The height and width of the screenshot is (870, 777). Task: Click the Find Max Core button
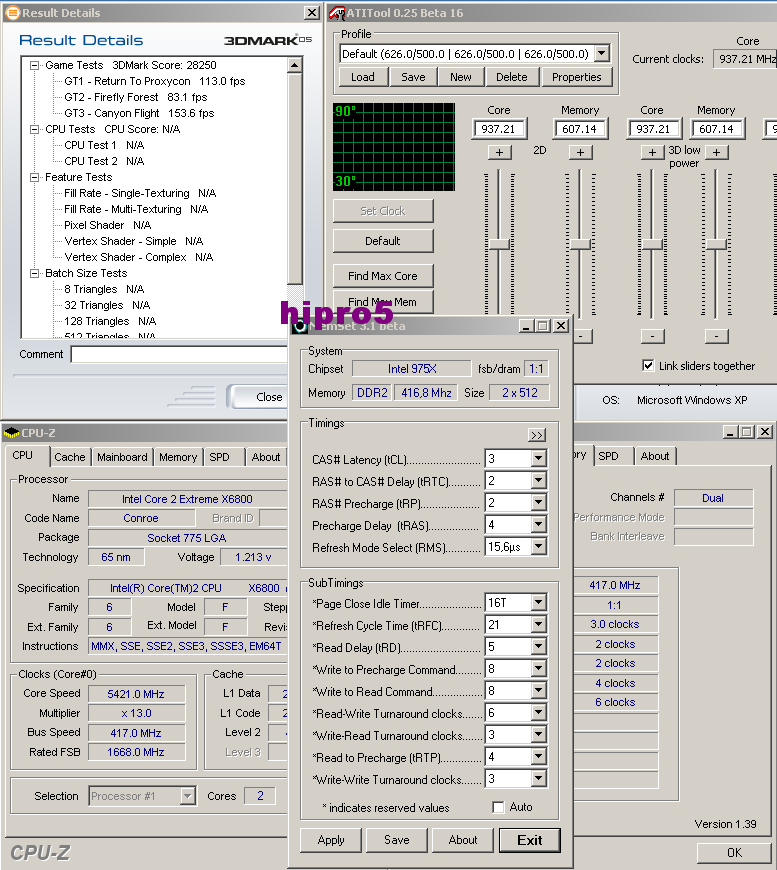pyautogui.click(x=383, y=276)
